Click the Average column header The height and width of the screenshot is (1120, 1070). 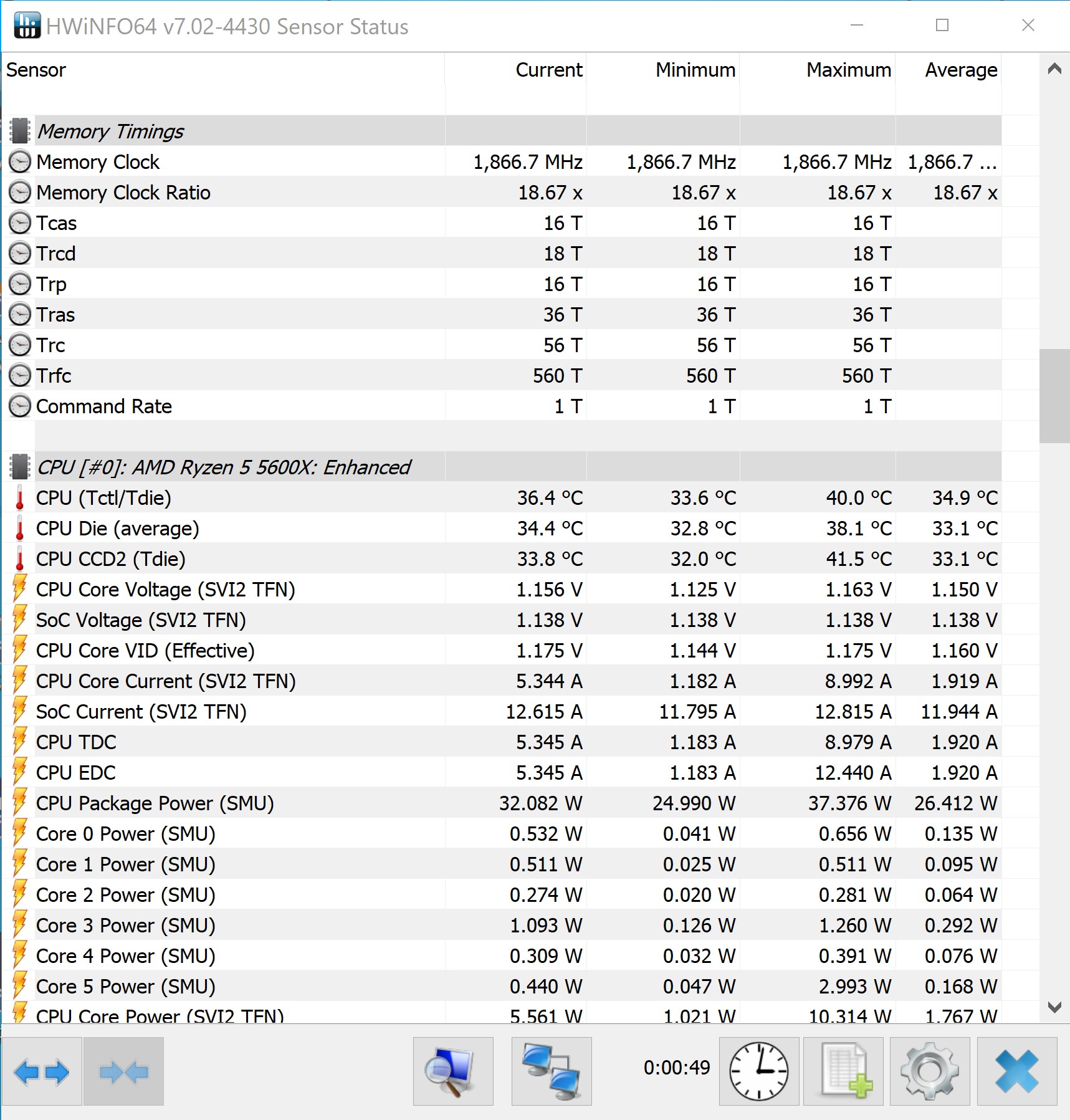[x=960, y=70]
